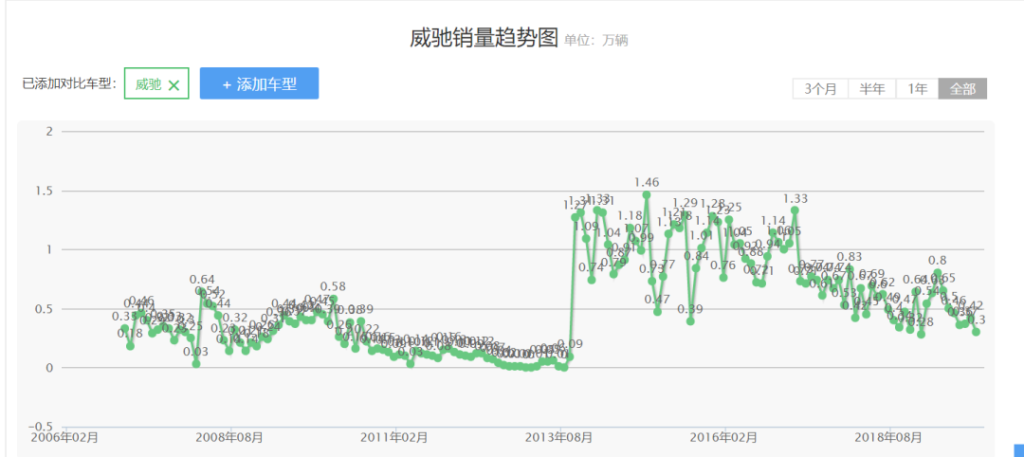
Task: Click the 2013年08月 axis label
Action: (560, 437)
